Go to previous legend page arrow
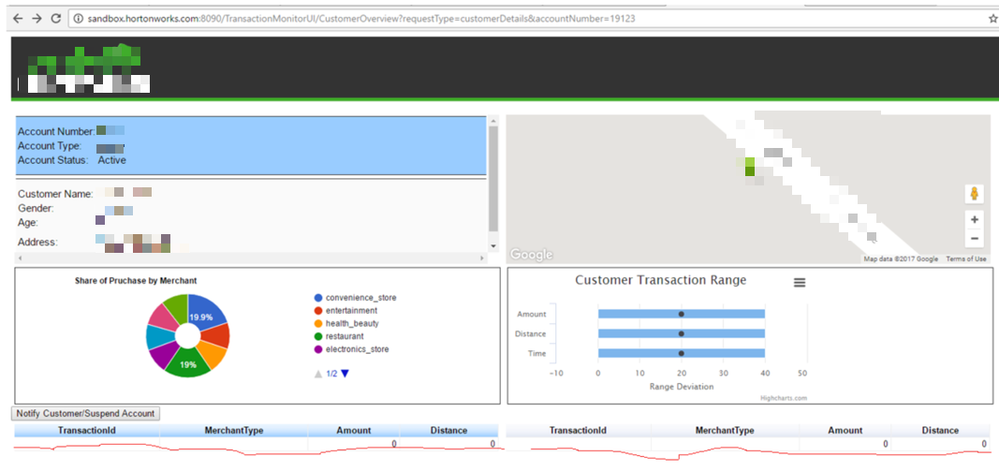The height and width of the screenshot is (472, 999). coord(319,374)
